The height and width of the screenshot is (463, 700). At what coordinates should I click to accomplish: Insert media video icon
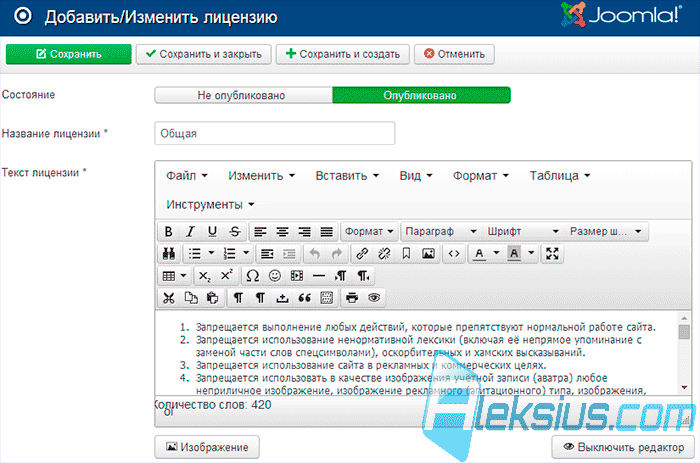tap(297, 276)
